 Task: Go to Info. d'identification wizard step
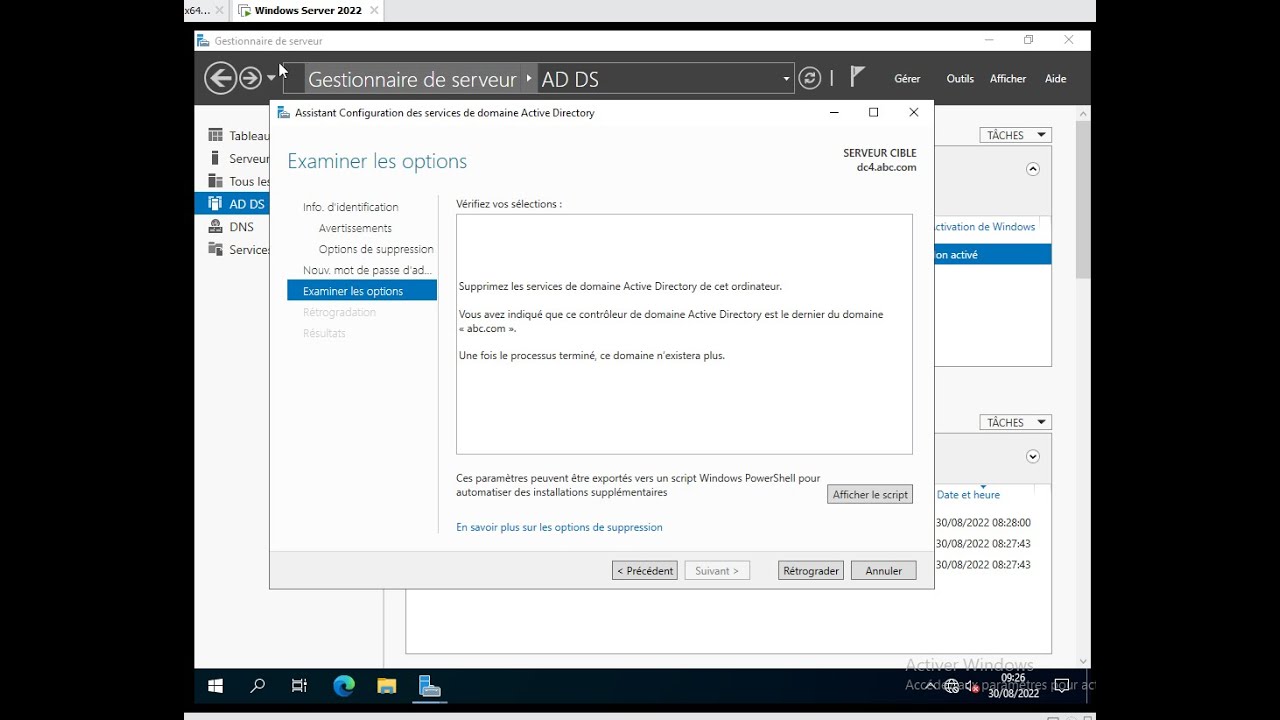[x=350, y=207]
